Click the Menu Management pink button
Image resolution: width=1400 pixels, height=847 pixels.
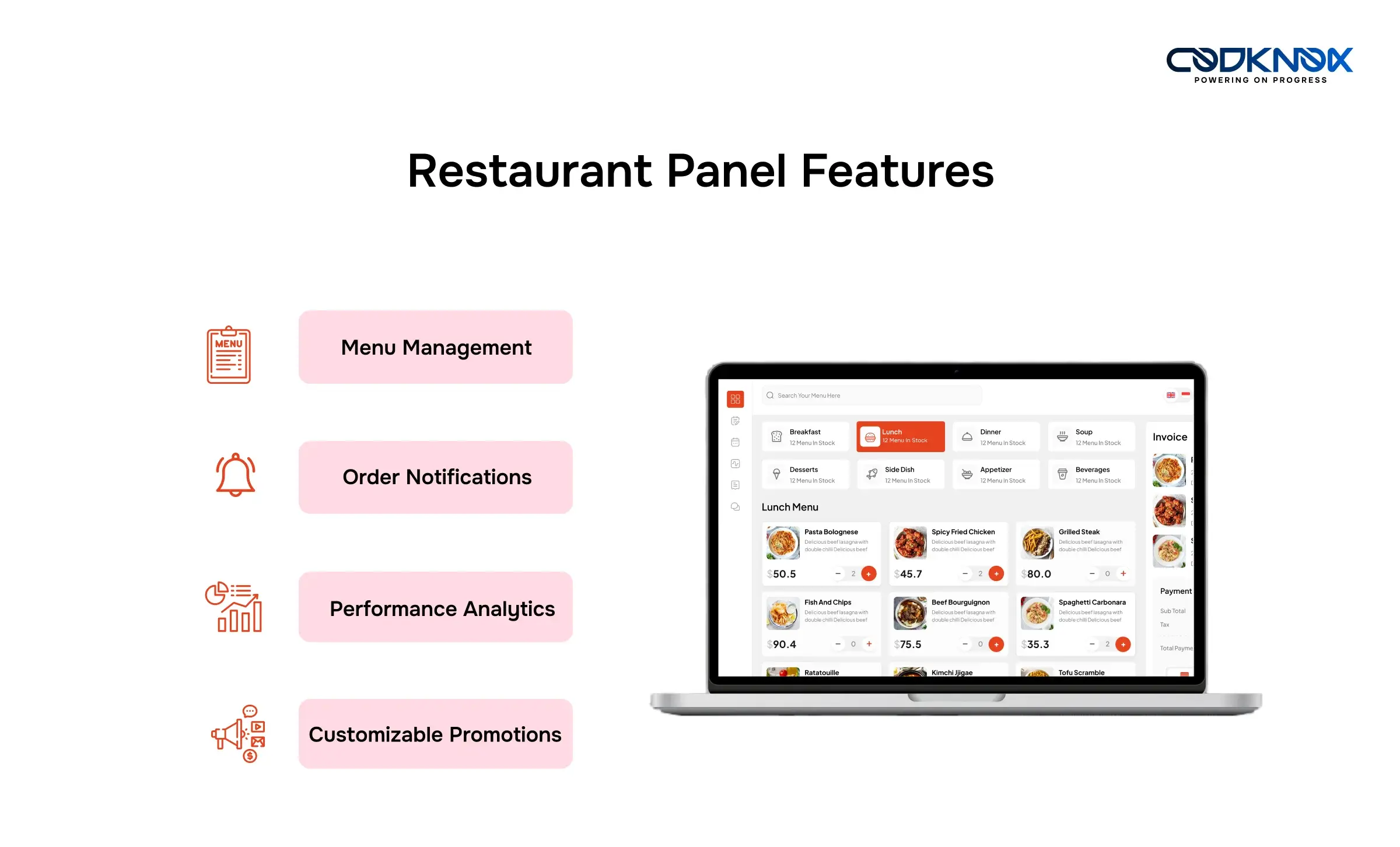point(434,347)
